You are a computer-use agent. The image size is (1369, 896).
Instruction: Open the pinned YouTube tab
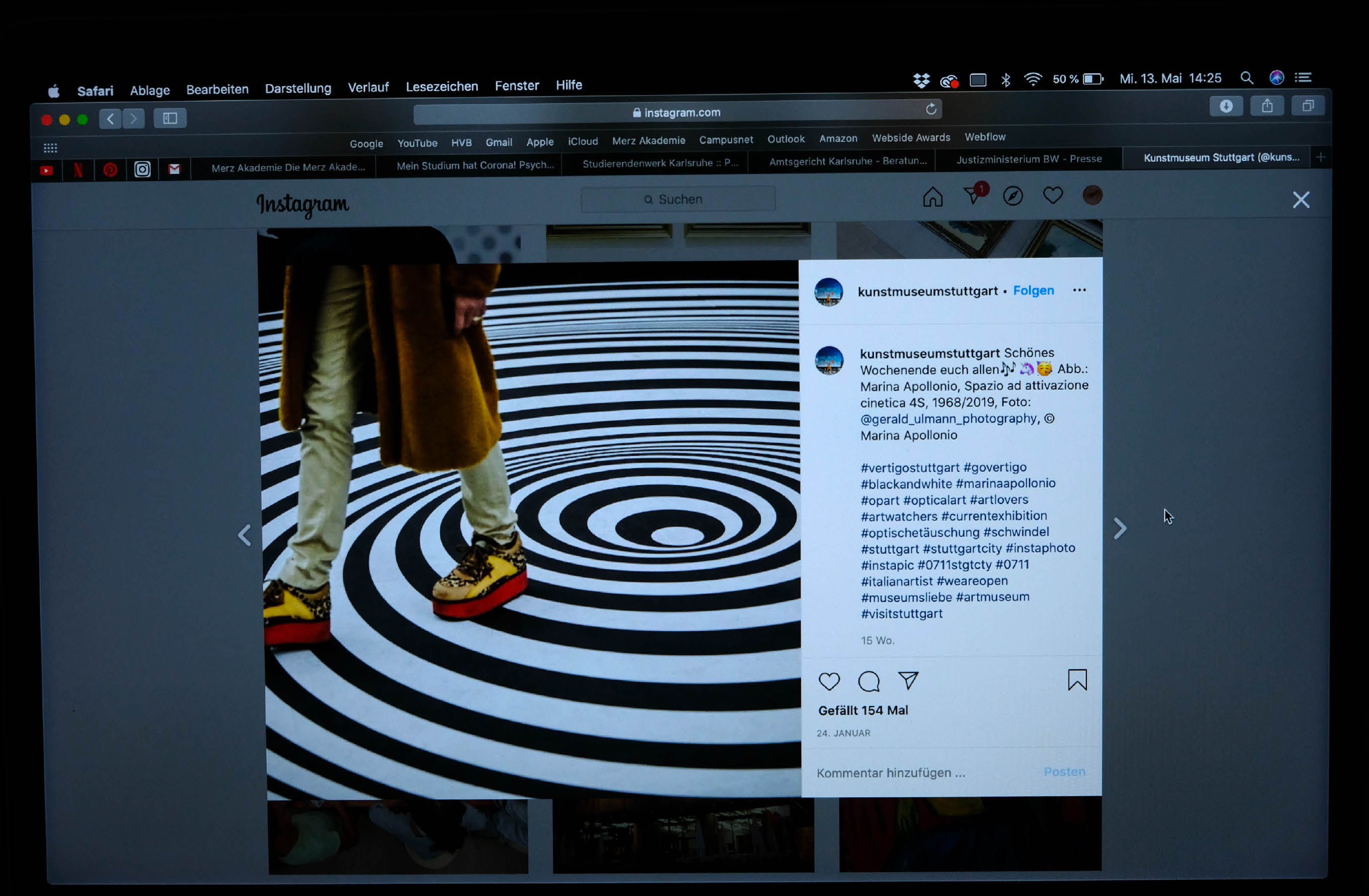tap(47, 170)
